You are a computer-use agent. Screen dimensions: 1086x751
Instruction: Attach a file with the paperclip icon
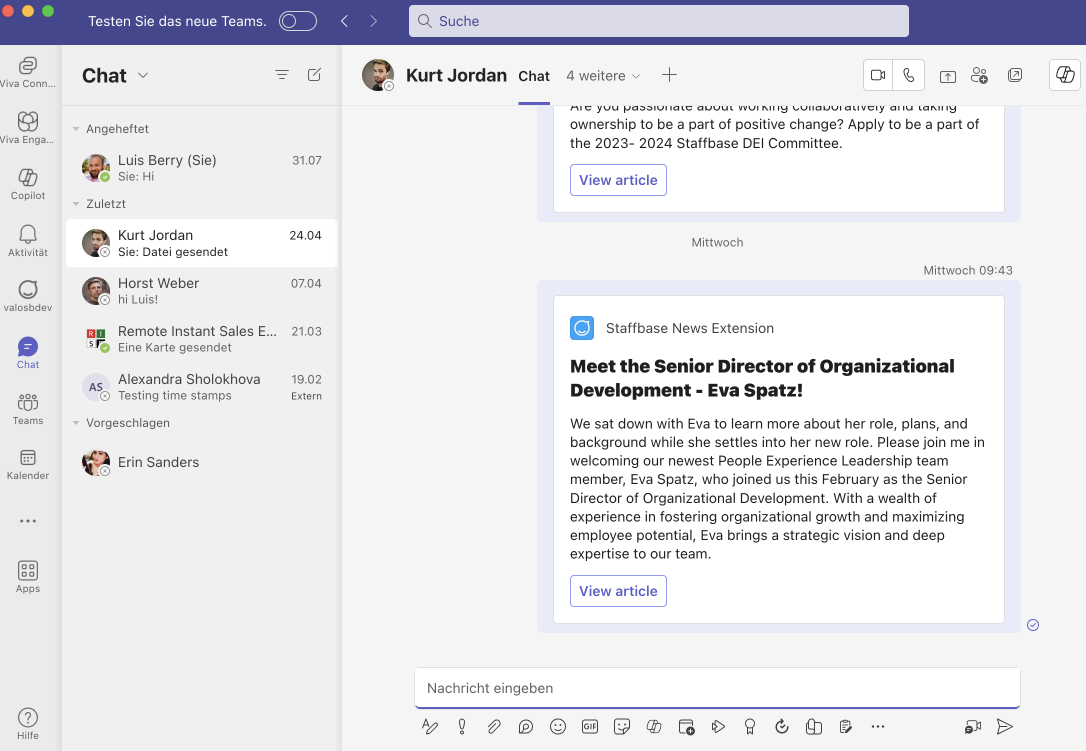click(x=494, y=726)
